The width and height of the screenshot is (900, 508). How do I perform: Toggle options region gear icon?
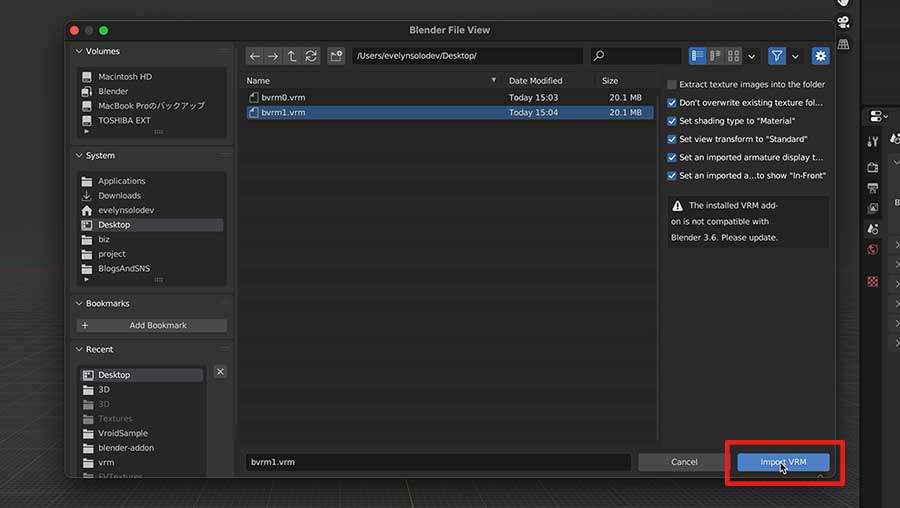(x=820, y=56)
